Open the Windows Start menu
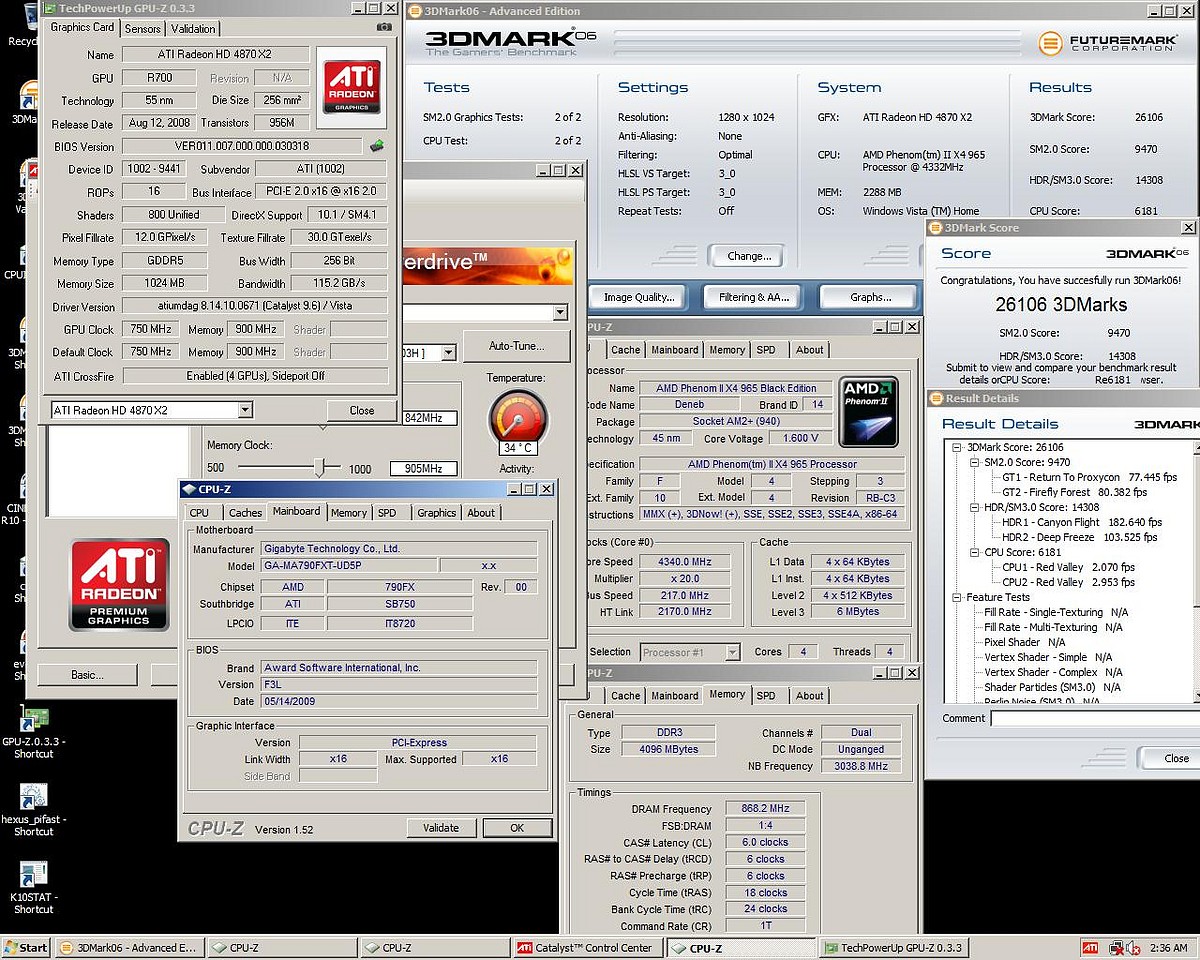 point(26,947)
